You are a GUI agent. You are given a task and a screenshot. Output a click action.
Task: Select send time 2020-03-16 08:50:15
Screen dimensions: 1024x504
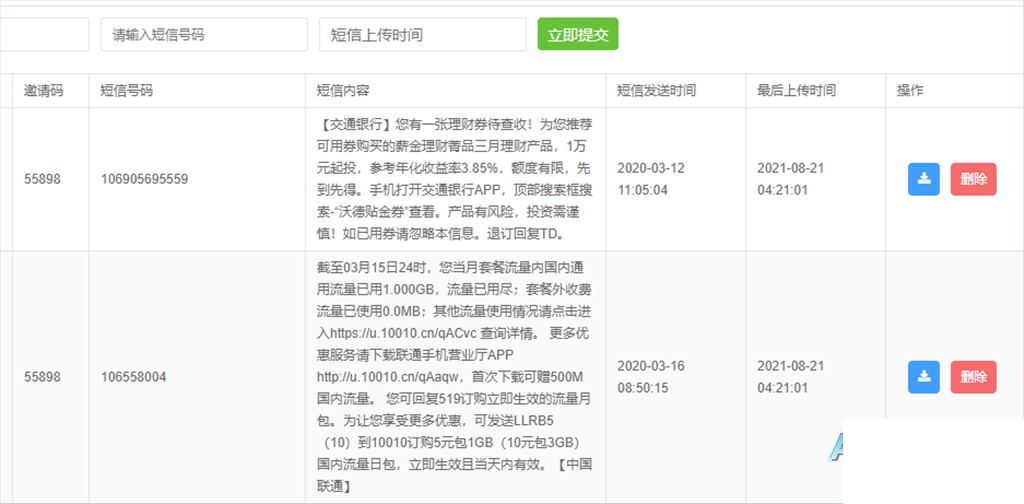651,377
